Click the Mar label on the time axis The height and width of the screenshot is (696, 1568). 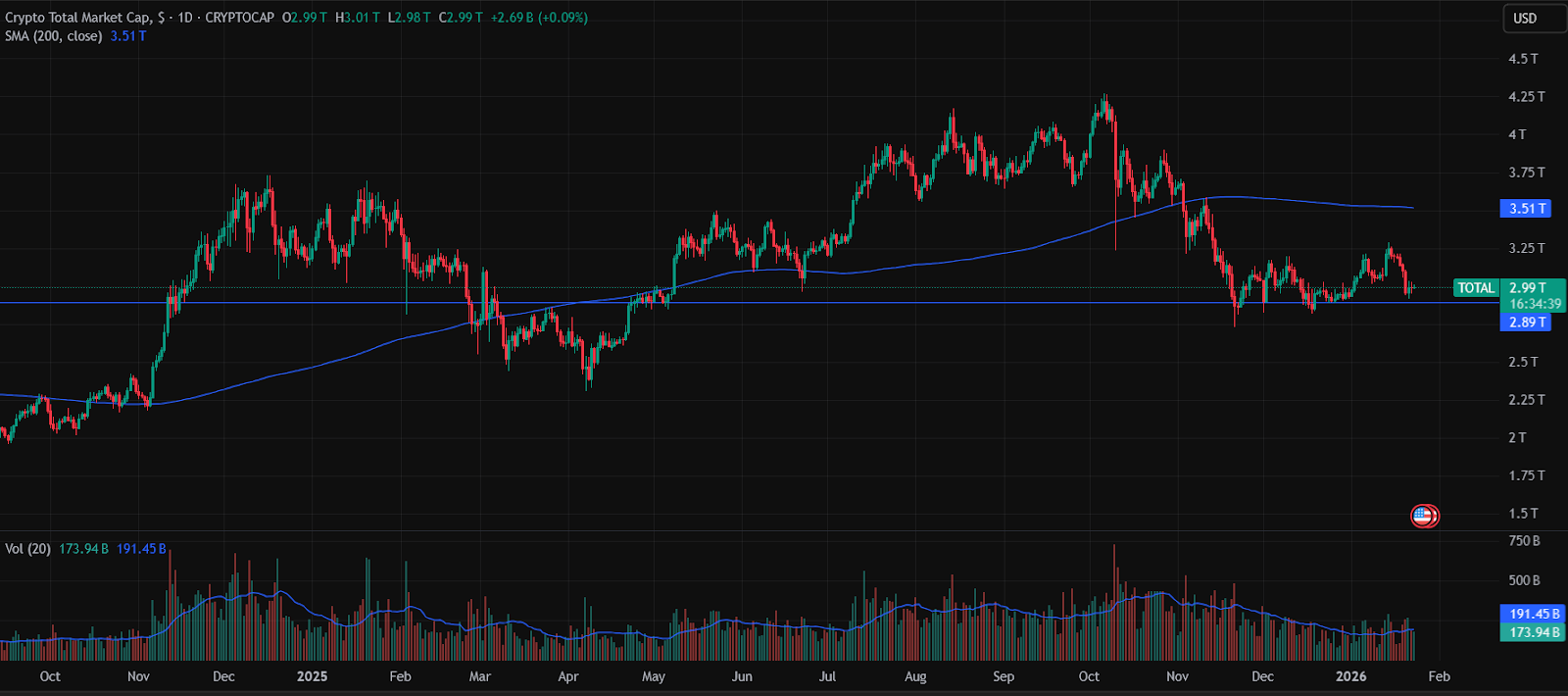480,676
